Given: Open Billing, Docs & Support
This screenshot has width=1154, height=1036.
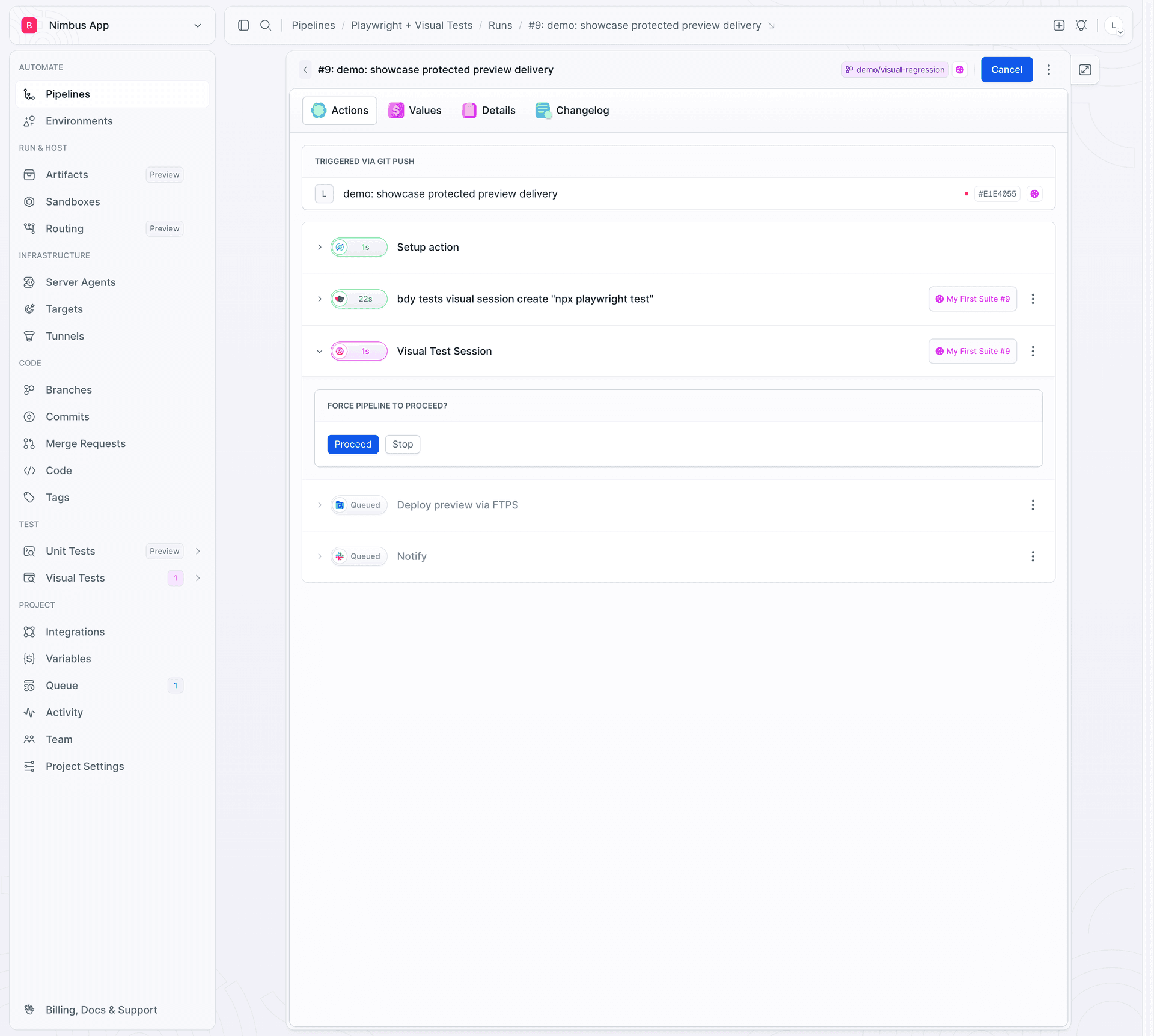Looking at the screenshot, I should point(112,1010).
